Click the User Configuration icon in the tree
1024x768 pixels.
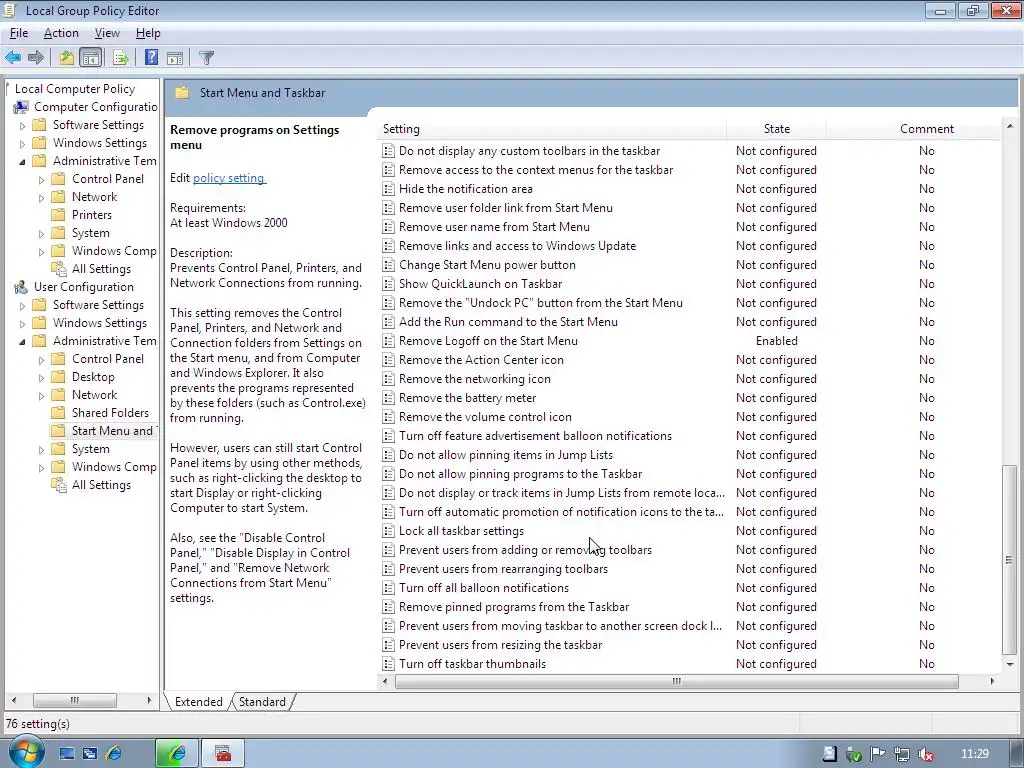(x=21, y=287)
